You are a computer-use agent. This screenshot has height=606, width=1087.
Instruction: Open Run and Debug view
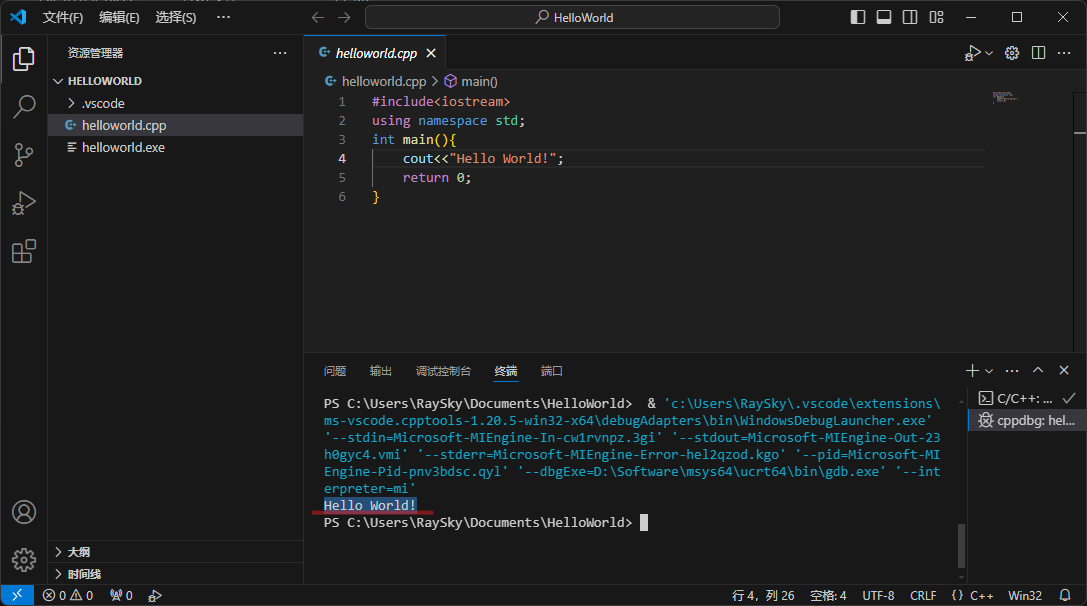click(24, 203)
